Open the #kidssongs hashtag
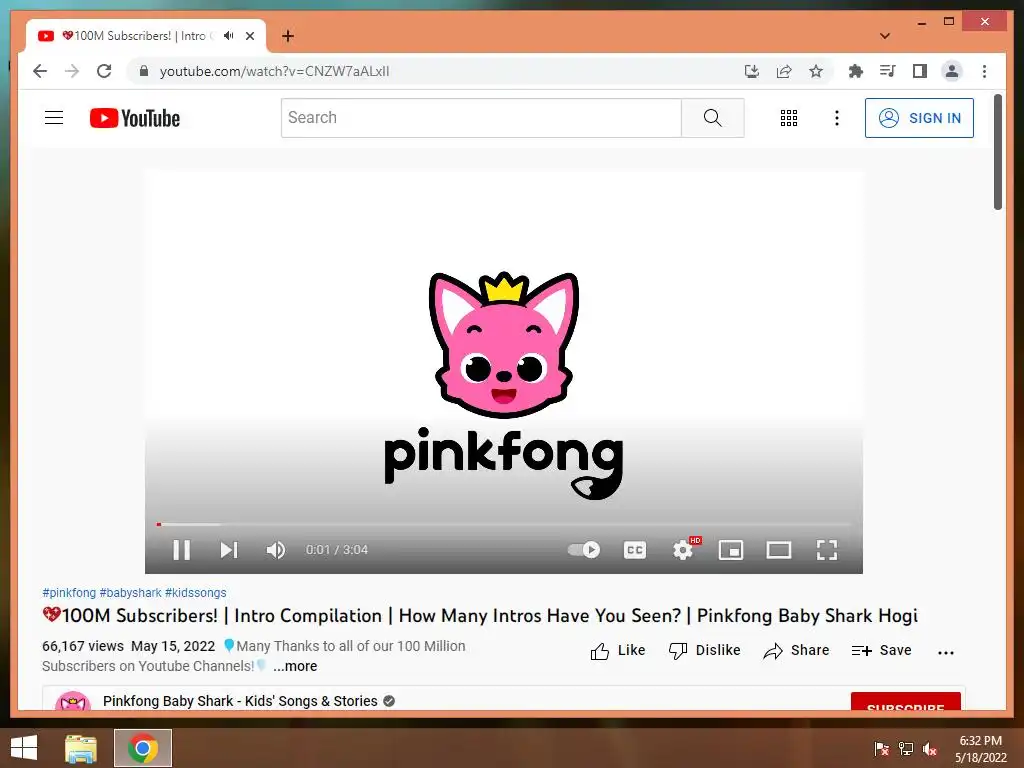Viewport: 1024px width, 768px height. coord(195,592)
